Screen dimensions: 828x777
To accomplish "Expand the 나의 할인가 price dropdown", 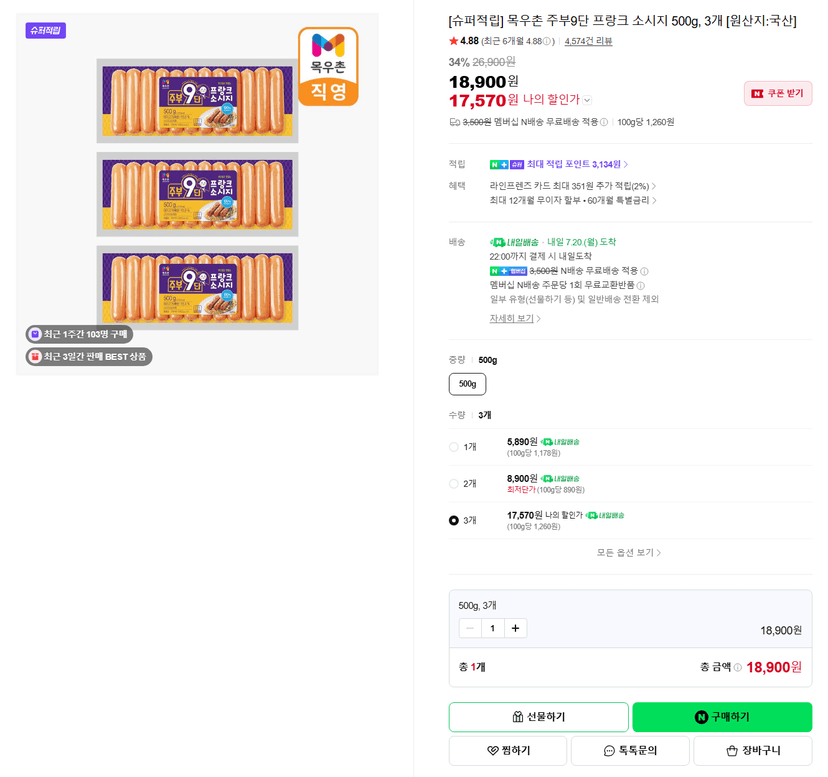I will 587,100.
